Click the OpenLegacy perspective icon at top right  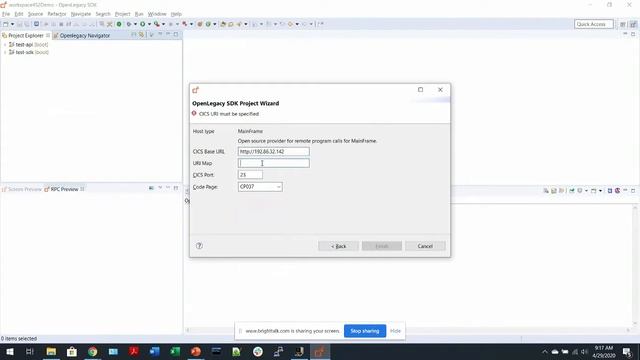tap(633, 24)
